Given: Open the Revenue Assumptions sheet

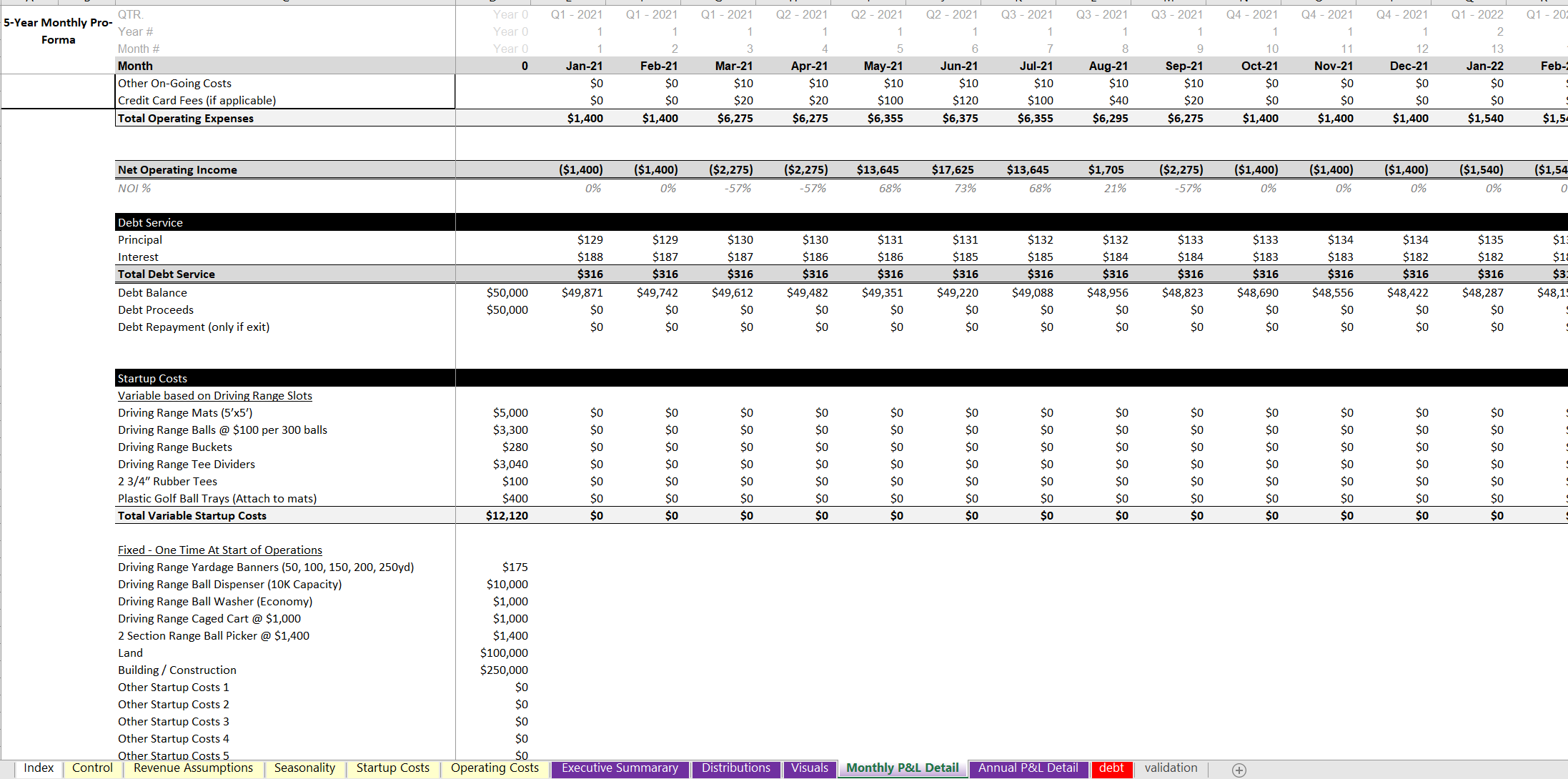Looking at the screenshot, I should coord(193,768).
